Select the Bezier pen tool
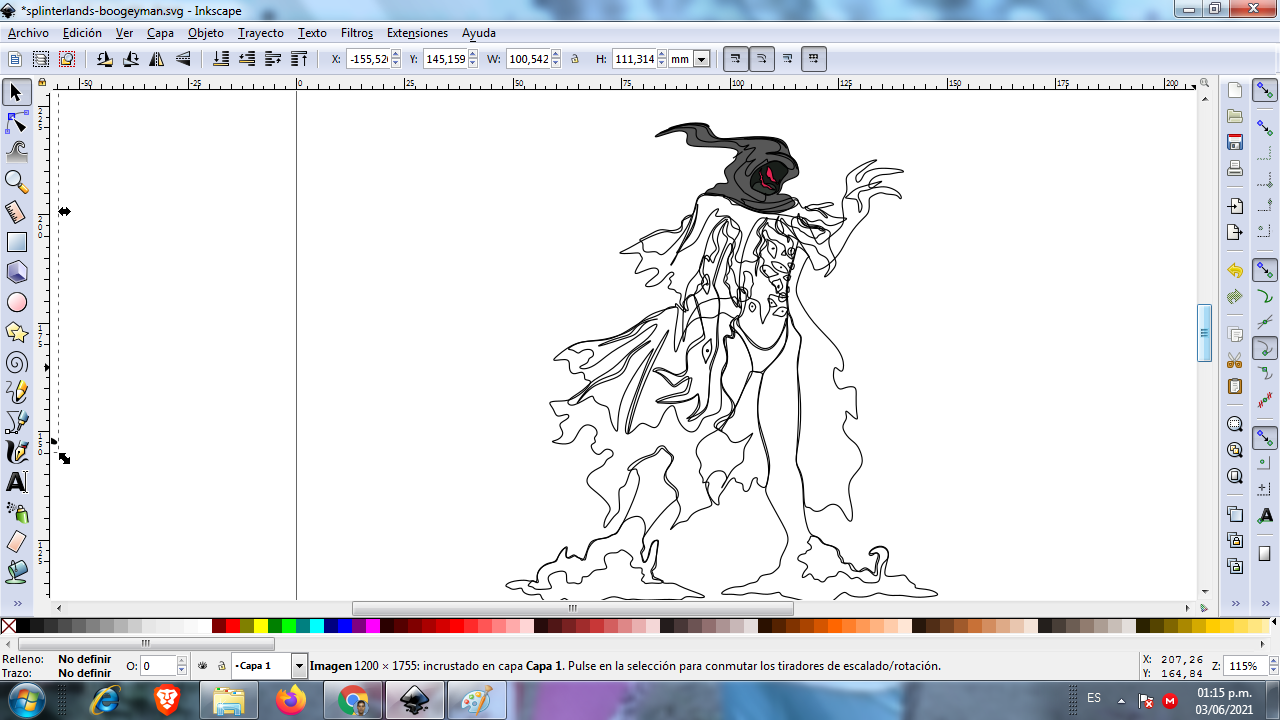 [x=16, y=422]
